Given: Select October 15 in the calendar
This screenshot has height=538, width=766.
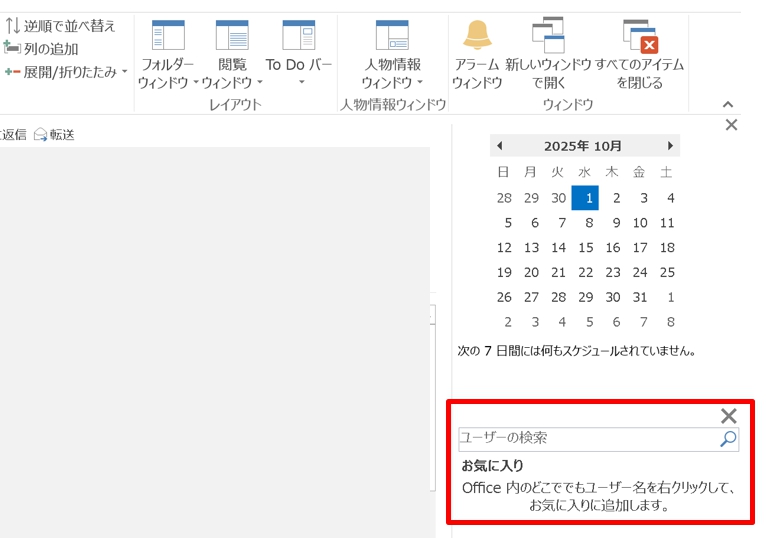Looking at the screenshot, I should (x=585, y=247).
